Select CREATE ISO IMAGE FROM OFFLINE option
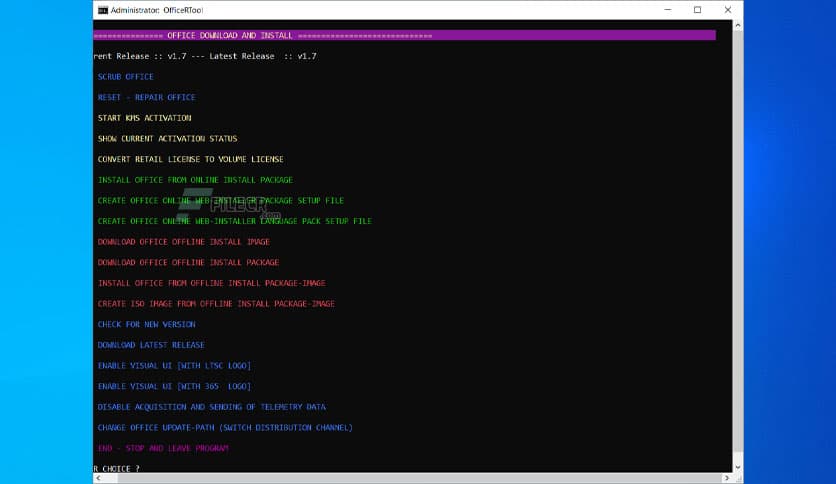This screenshot has width=836, height=484. pos(216,304)
